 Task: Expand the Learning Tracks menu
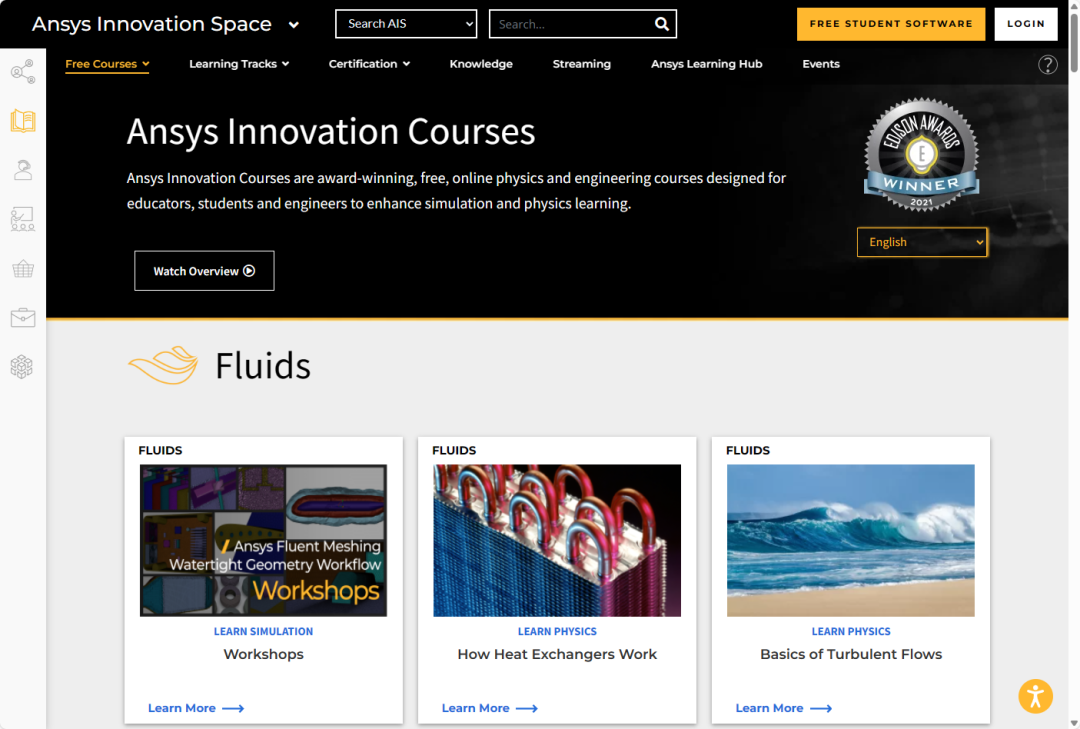[x=239, y=64]
